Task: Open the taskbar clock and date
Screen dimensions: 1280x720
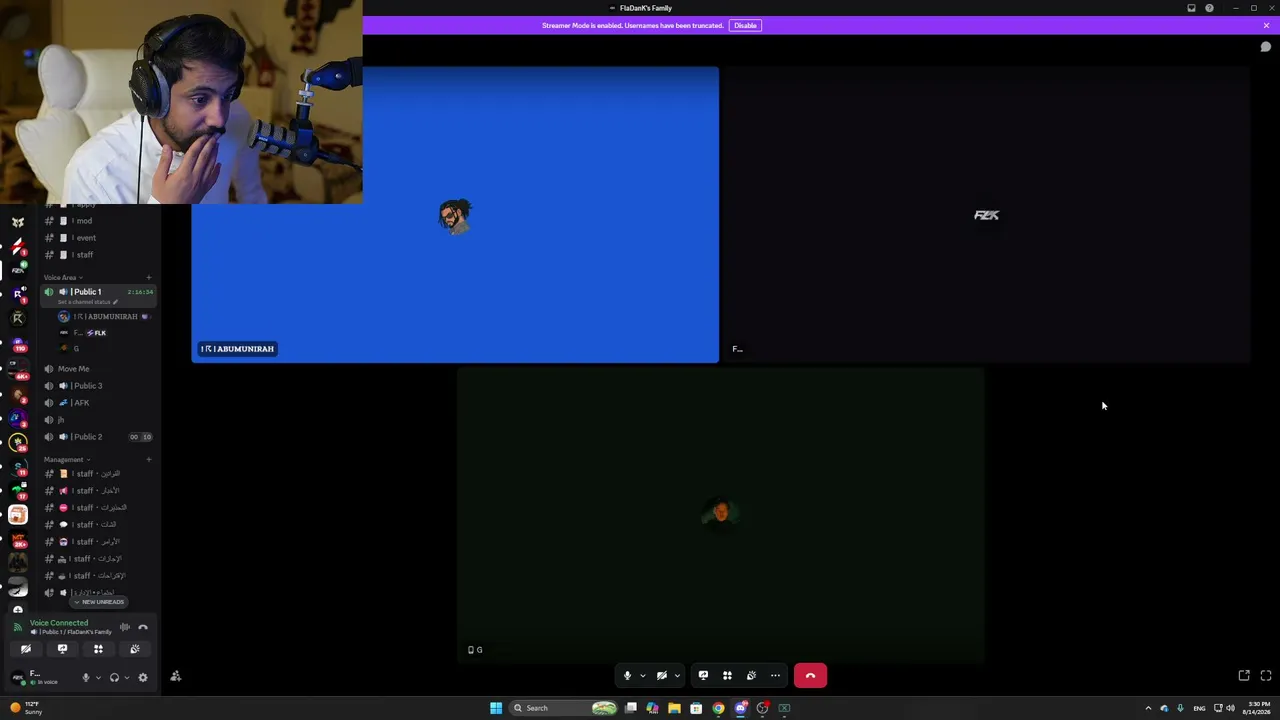Action: pos(1259,708)
